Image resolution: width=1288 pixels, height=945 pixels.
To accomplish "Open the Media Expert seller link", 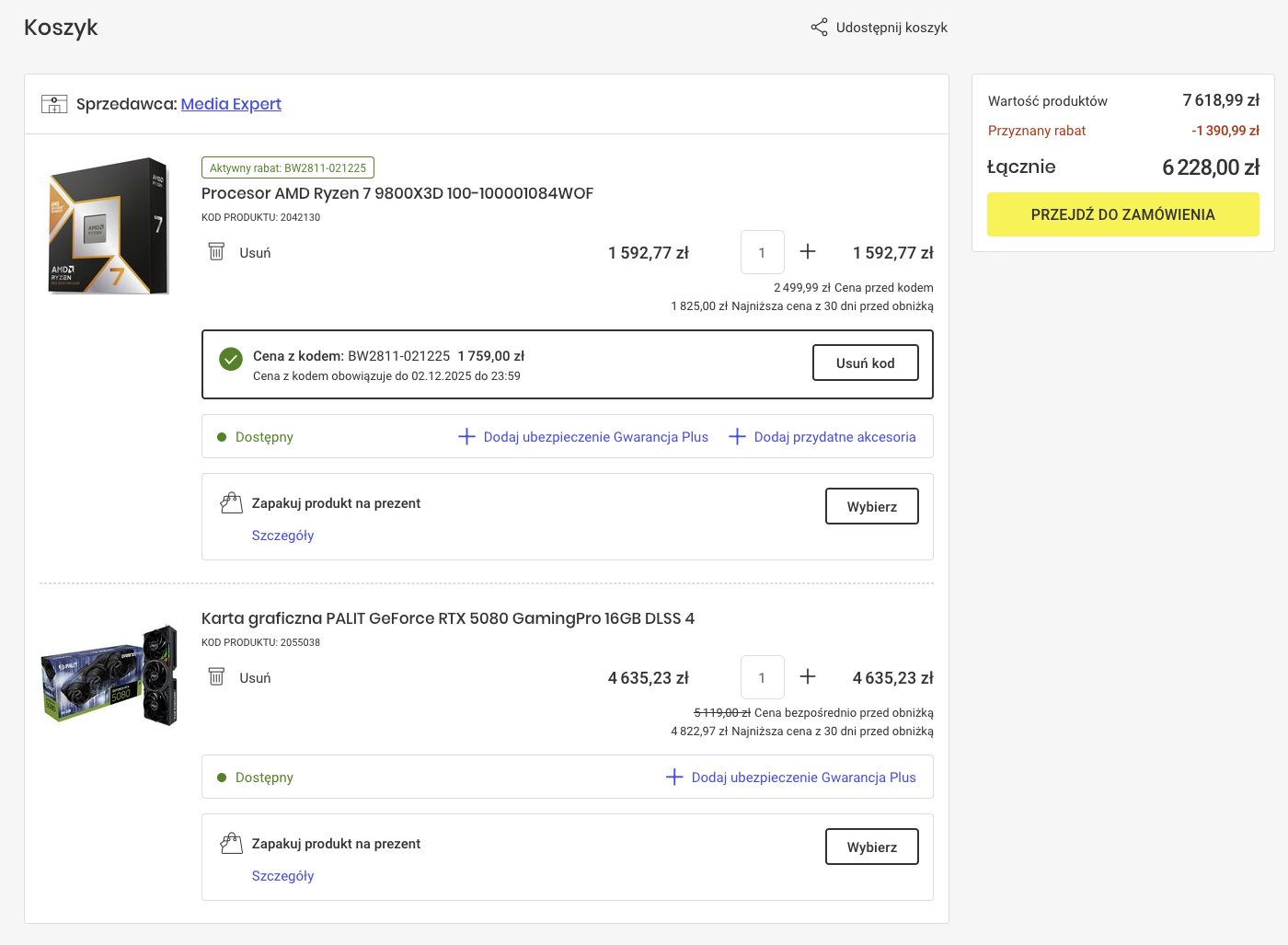I will point(231,104).
